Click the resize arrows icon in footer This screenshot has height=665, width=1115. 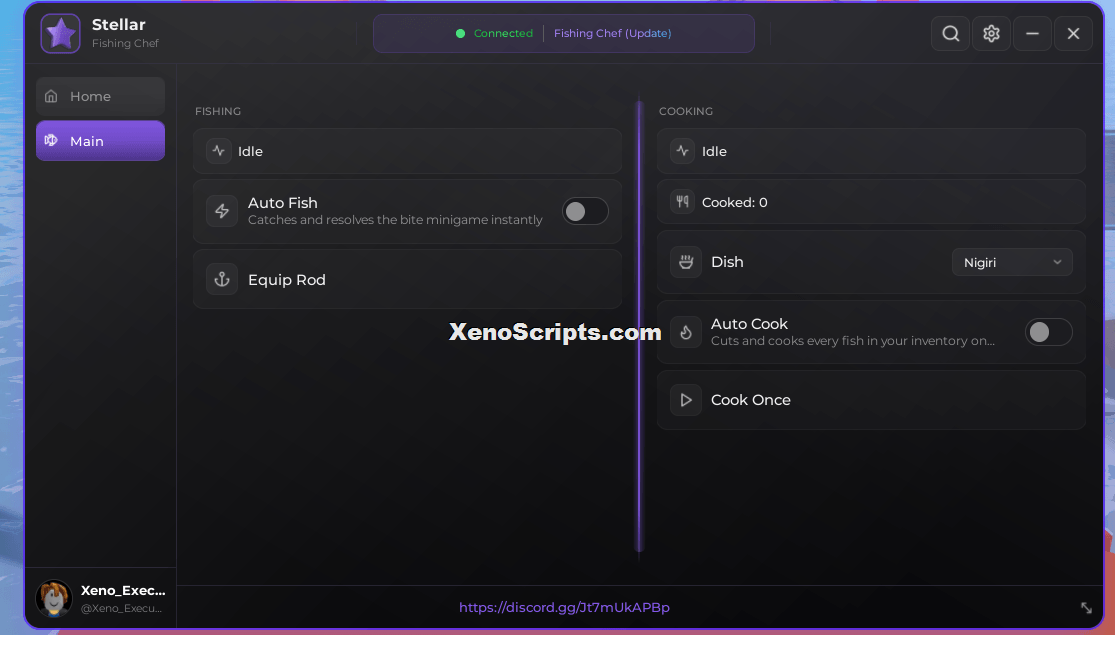click(x=1086, y=607)
